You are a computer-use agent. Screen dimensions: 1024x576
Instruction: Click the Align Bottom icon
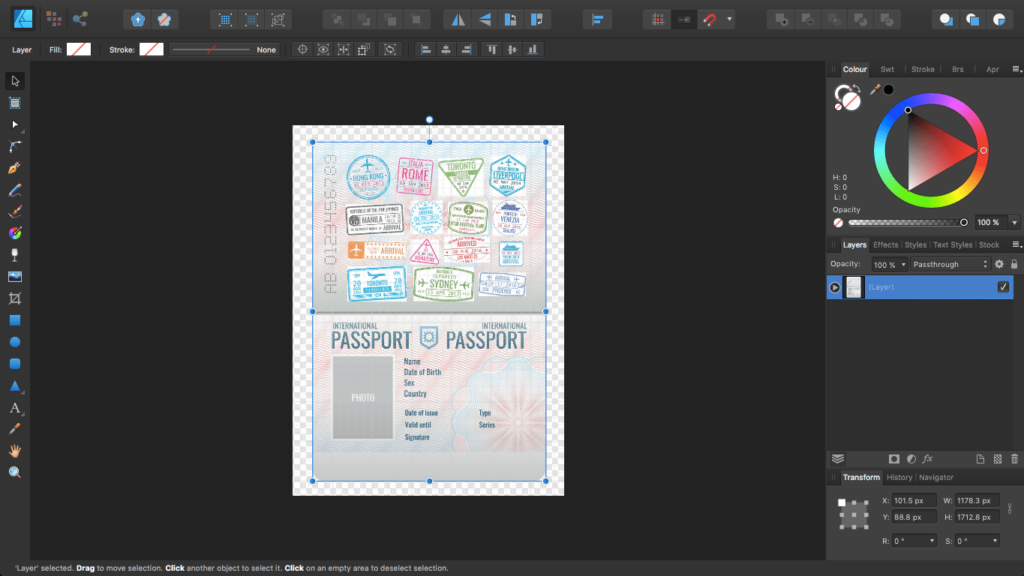533,50
